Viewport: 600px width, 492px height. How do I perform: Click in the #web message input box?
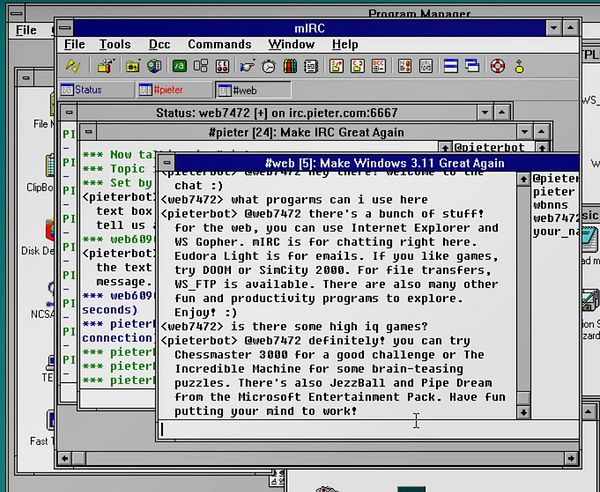coord(369,429)
